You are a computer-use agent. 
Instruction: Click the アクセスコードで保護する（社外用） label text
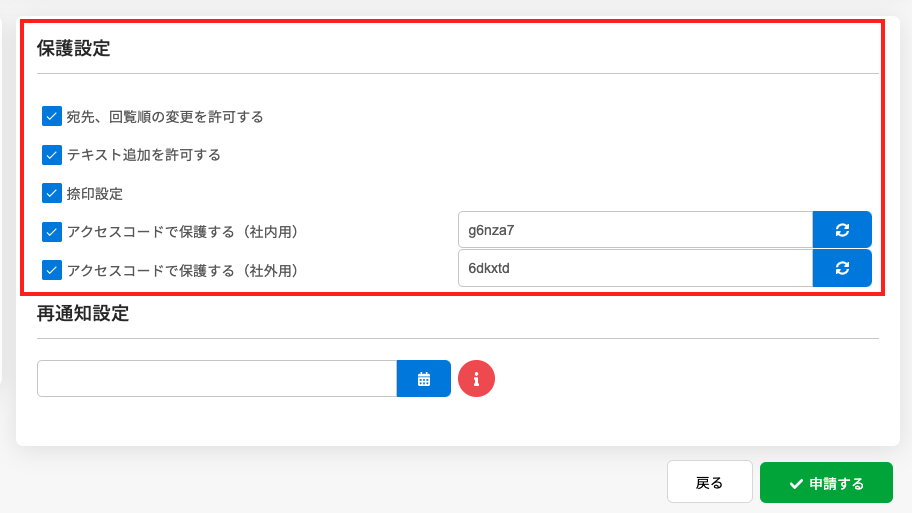pyautogui.click(x=182, y=270)
